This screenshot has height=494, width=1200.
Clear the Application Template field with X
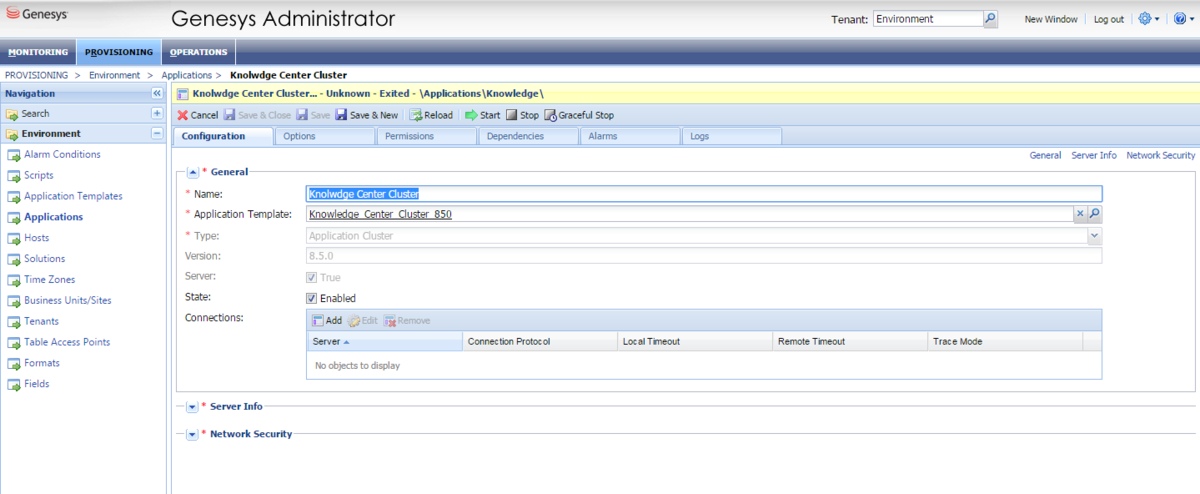(1080, 214)
